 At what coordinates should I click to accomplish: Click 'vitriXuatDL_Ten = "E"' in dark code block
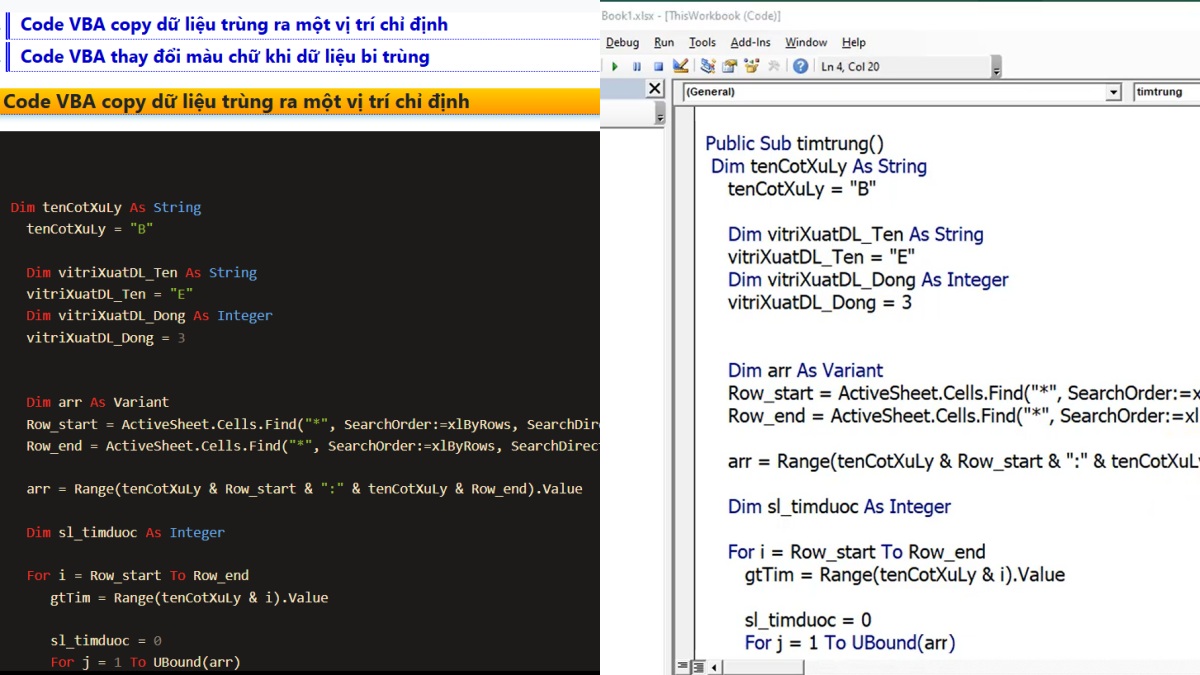(110, 294)
